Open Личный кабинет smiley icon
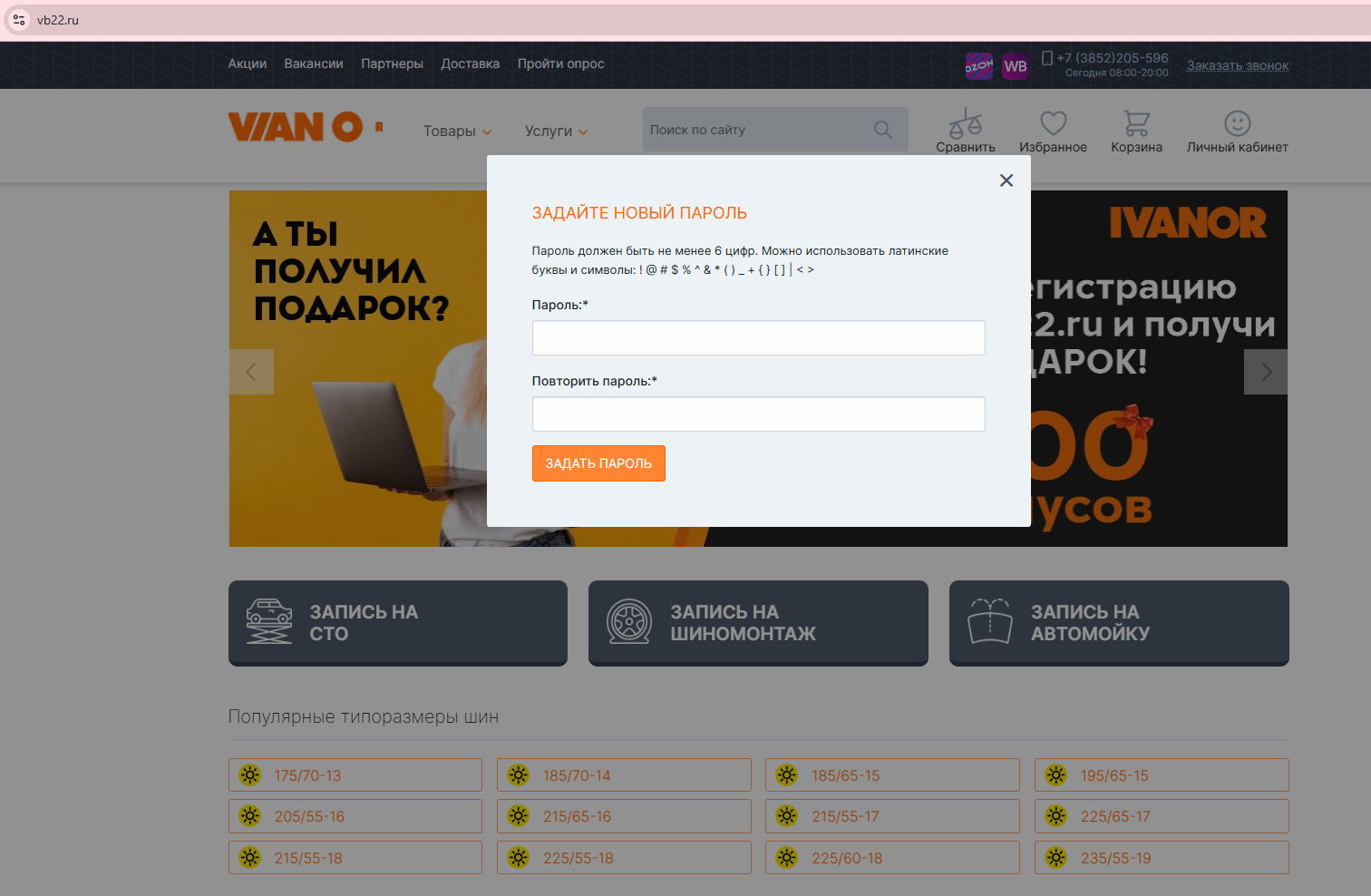This screenshot has width=1371, height=896. pos(1237,123)
